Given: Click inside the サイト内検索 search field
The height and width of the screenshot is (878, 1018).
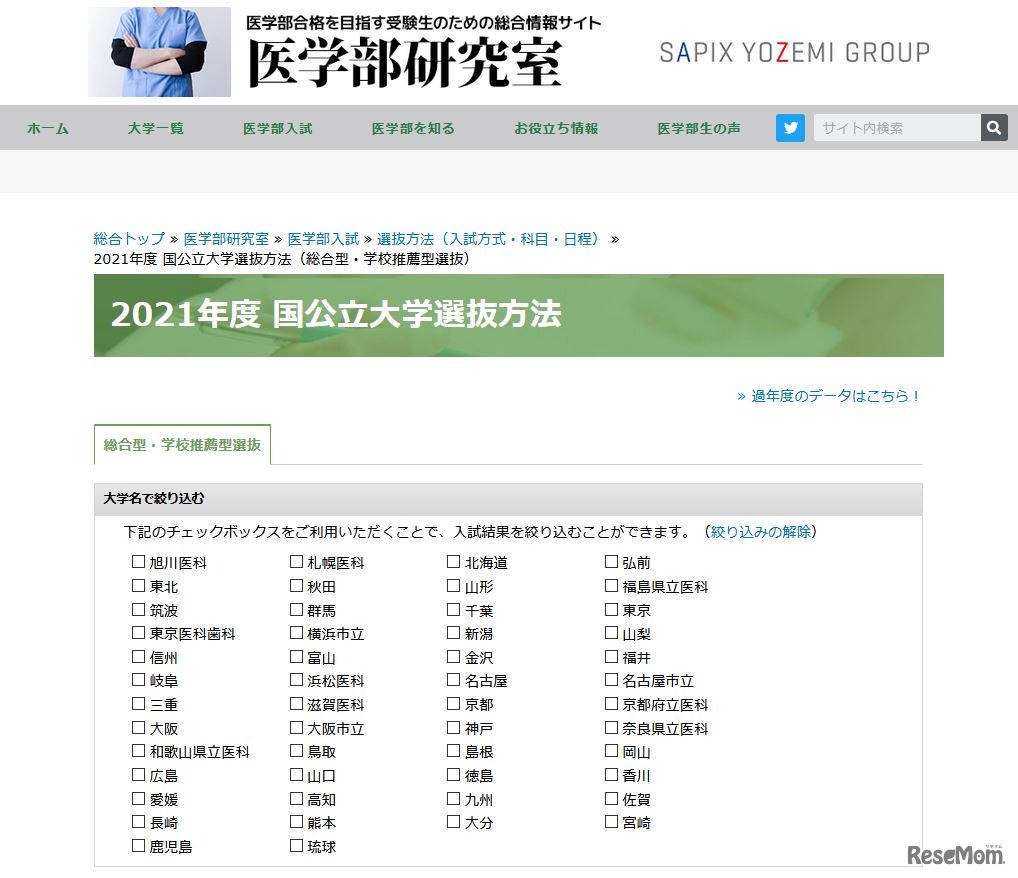Looking at the screenshot, I should [x=895, y=127].
